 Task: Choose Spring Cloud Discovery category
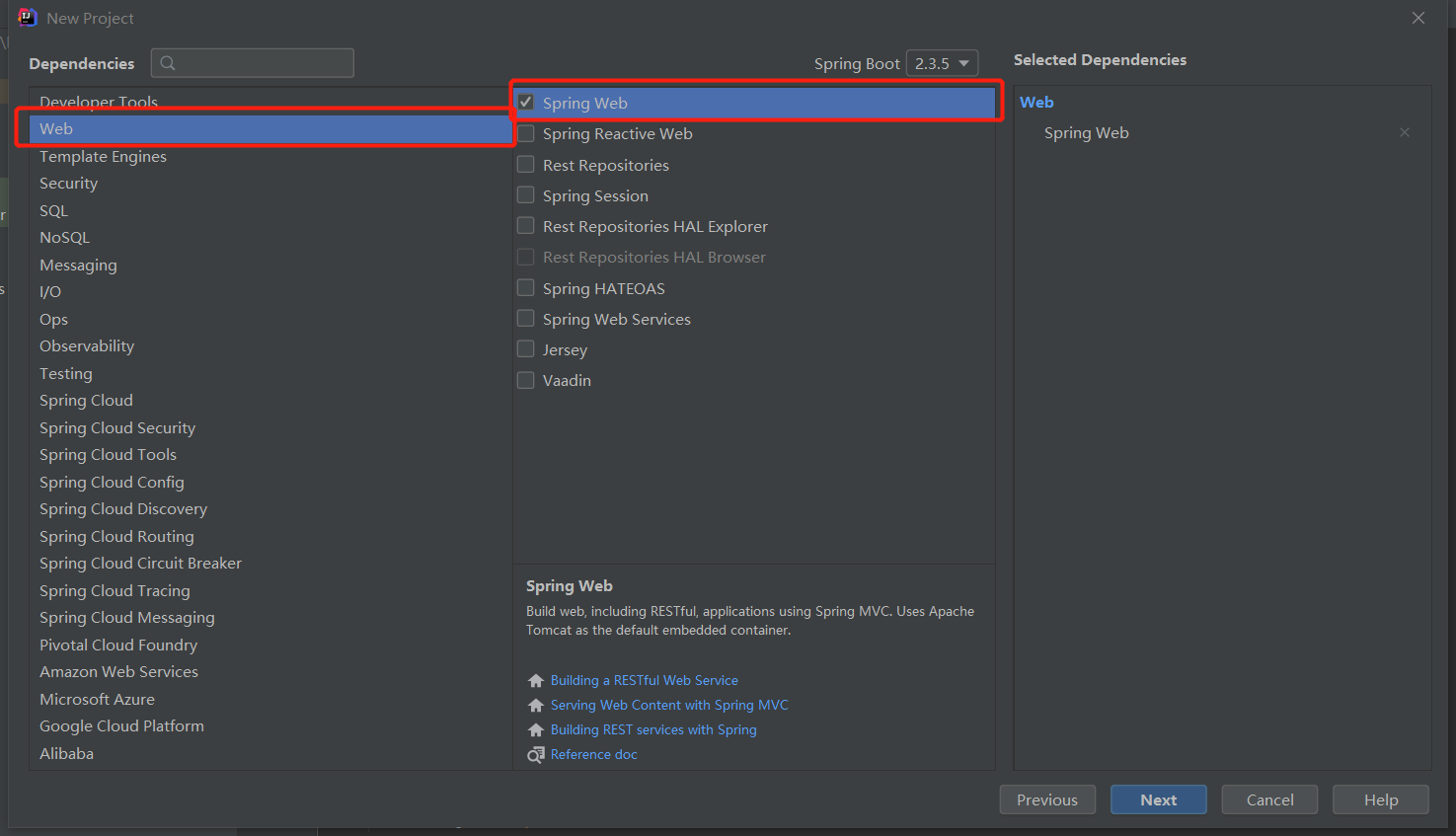point(270,509)
